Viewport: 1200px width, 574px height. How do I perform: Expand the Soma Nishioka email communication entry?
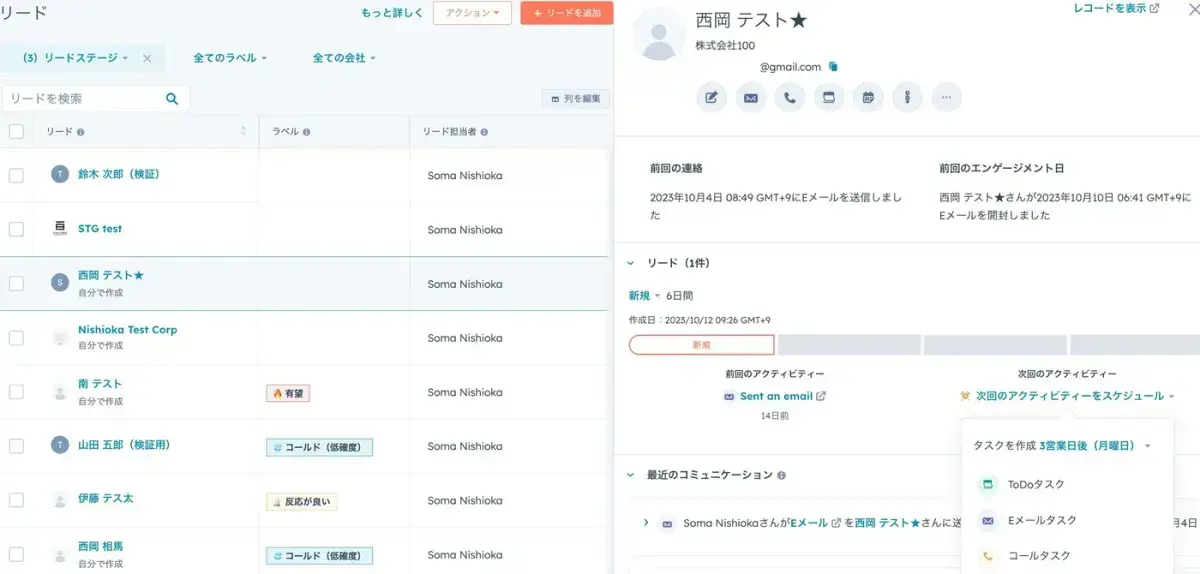tap(646, 523)
